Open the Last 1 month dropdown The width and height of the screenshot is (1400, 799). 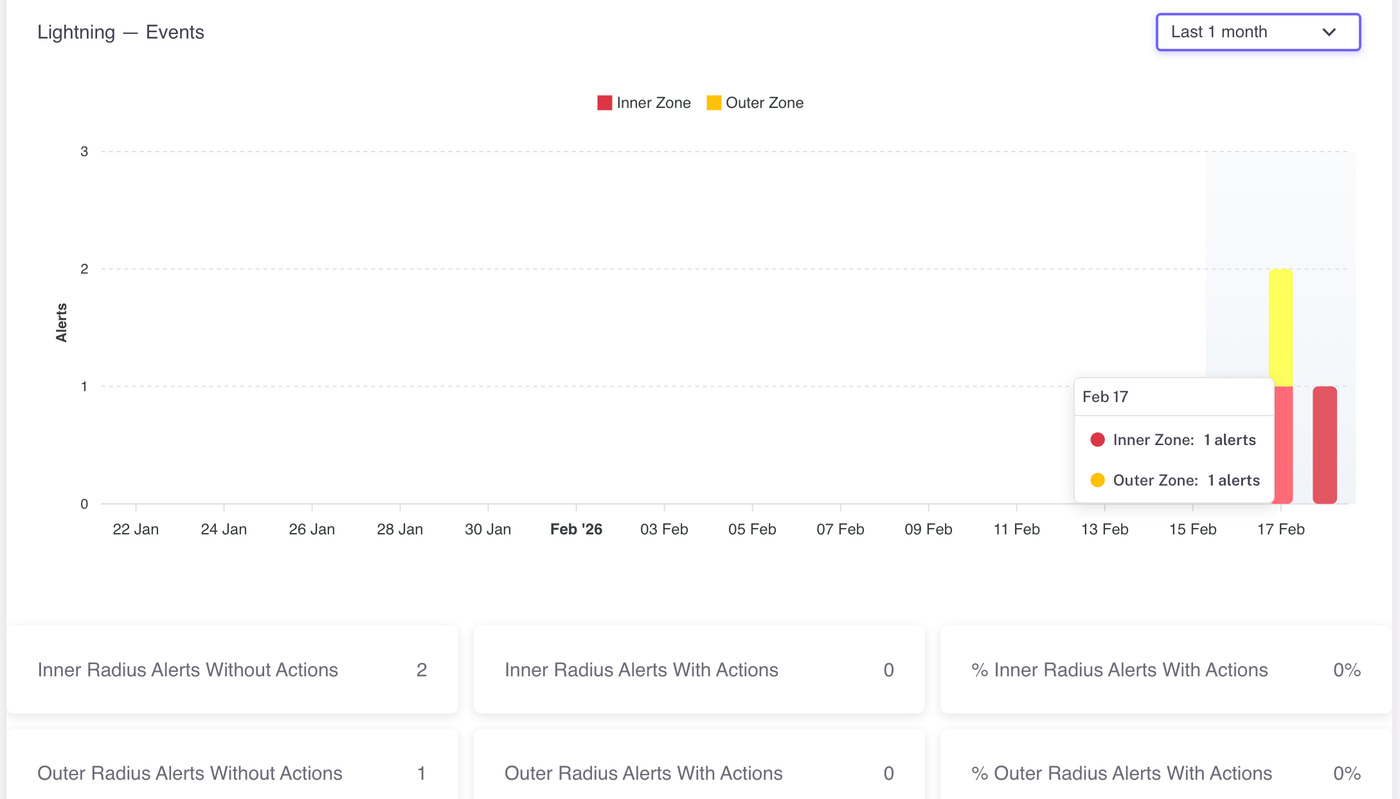1257,32
